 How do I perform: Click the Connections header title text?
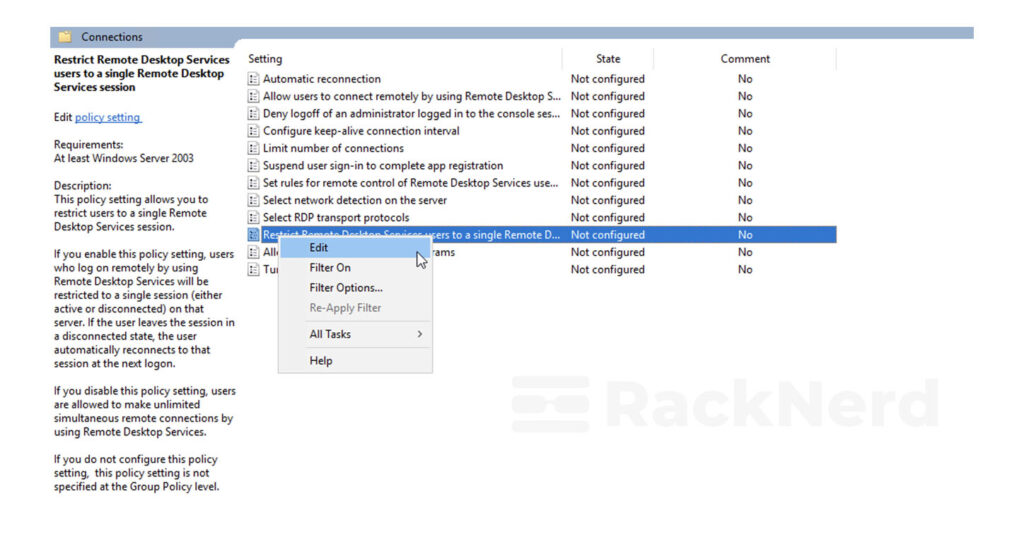112,37
